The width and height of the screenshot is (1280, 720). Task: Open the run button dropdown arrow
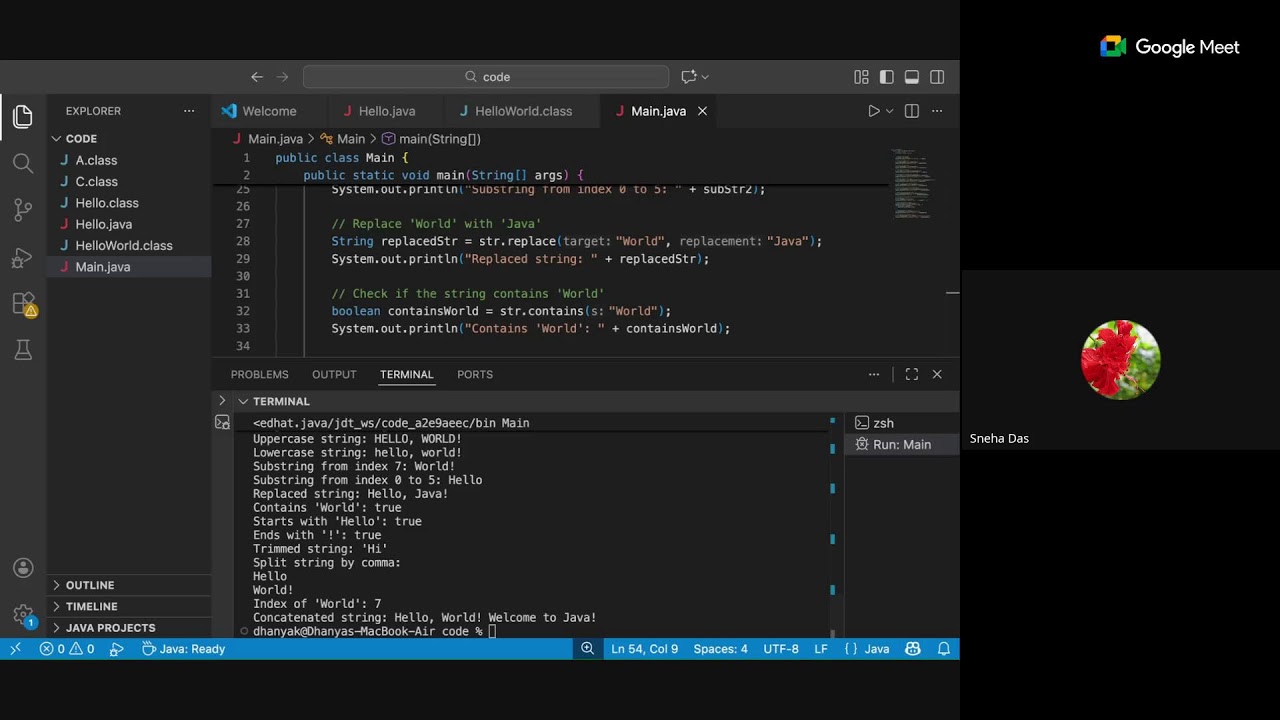click(889, 111)
